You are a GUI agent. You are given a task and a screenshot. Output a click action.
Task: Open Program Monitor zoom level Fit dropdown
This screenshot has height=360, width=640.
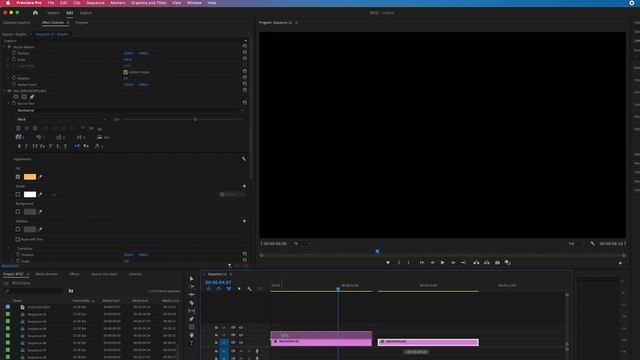tap(302, 244)
